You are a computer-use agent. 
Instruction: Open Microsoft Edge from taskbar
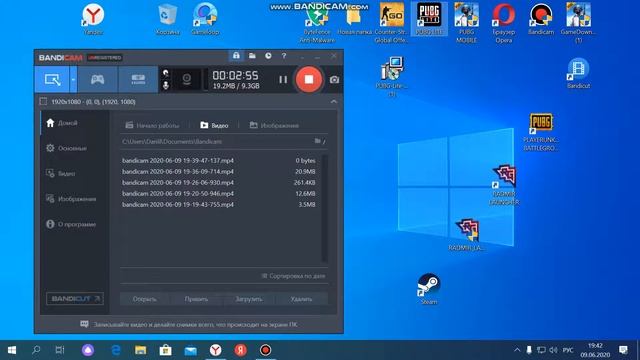click(x=116, y=350)
